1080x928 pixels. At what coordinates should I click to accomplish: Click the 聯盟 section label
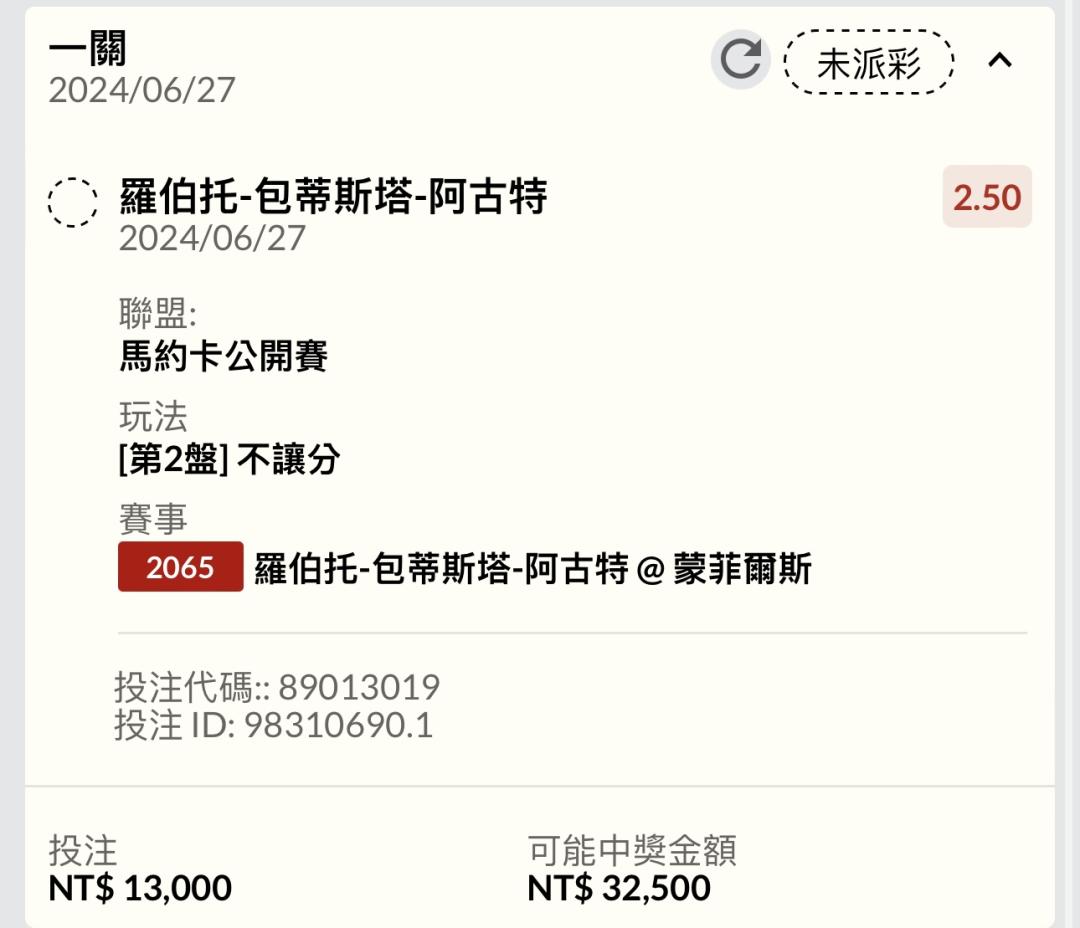[x=158, y=313]
